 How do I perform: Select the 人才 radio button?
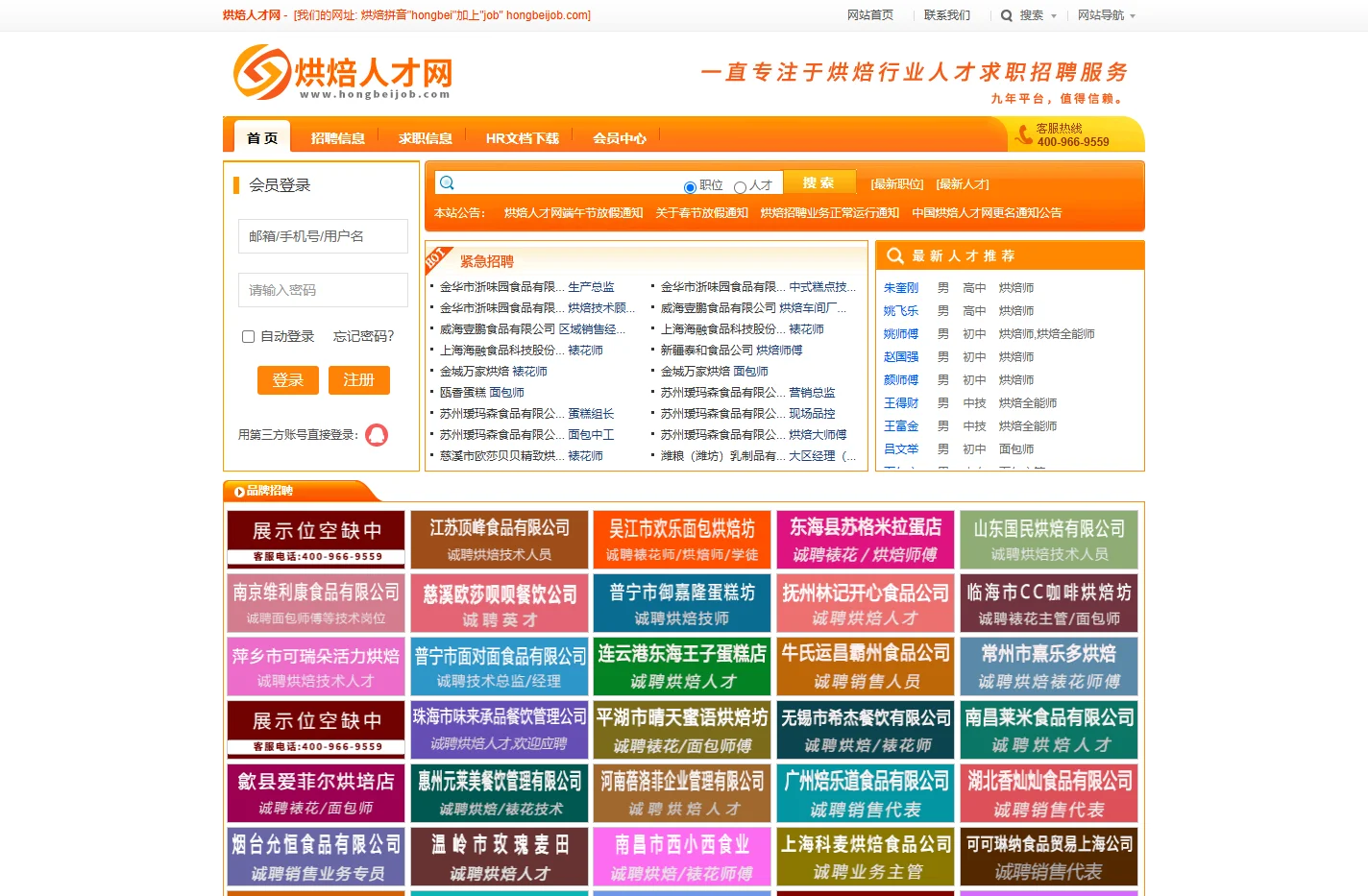tap(740, 187)
